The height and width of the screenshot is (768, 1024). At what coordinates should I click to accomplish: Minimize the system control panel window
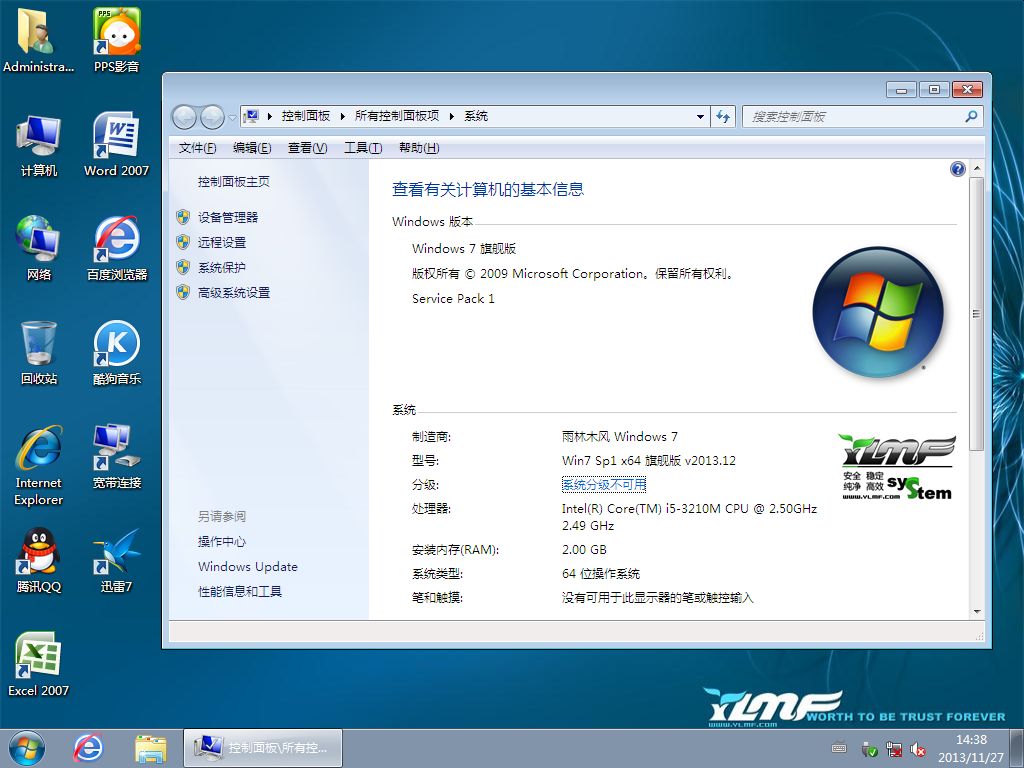901,89
